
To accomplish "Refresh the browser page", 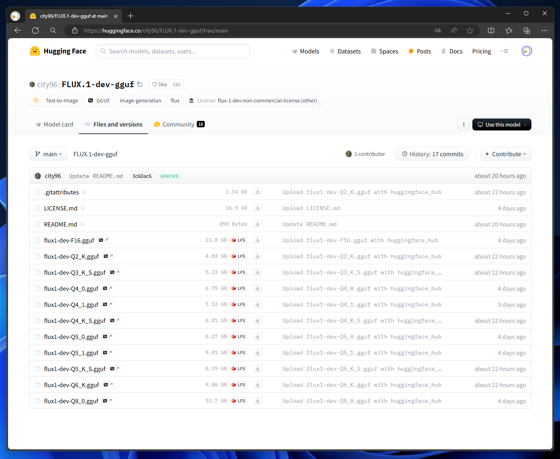I will point(35,31).
